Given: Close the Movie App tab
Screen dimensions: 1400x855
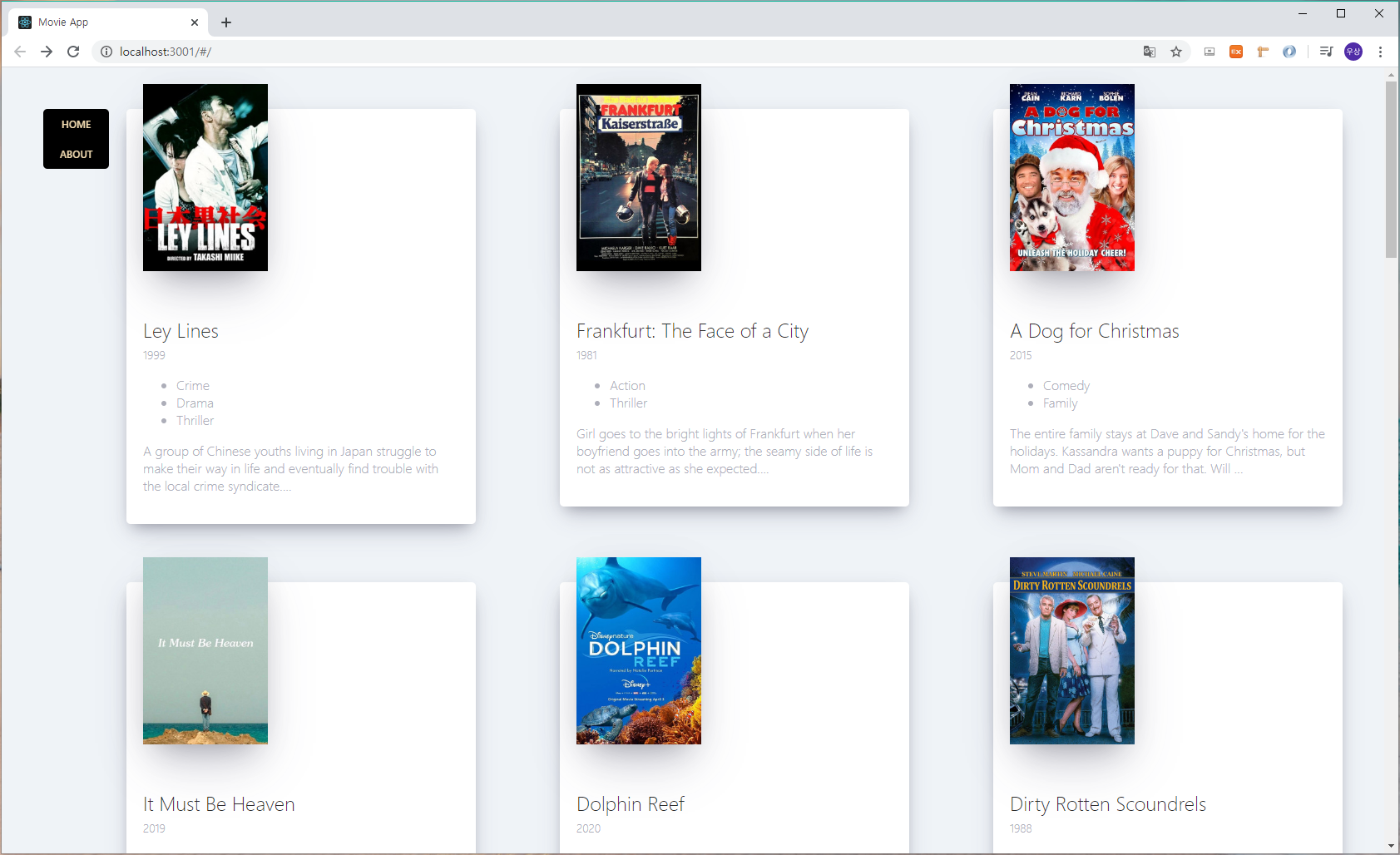Looking at the screenshot, I should click(195, 22).
